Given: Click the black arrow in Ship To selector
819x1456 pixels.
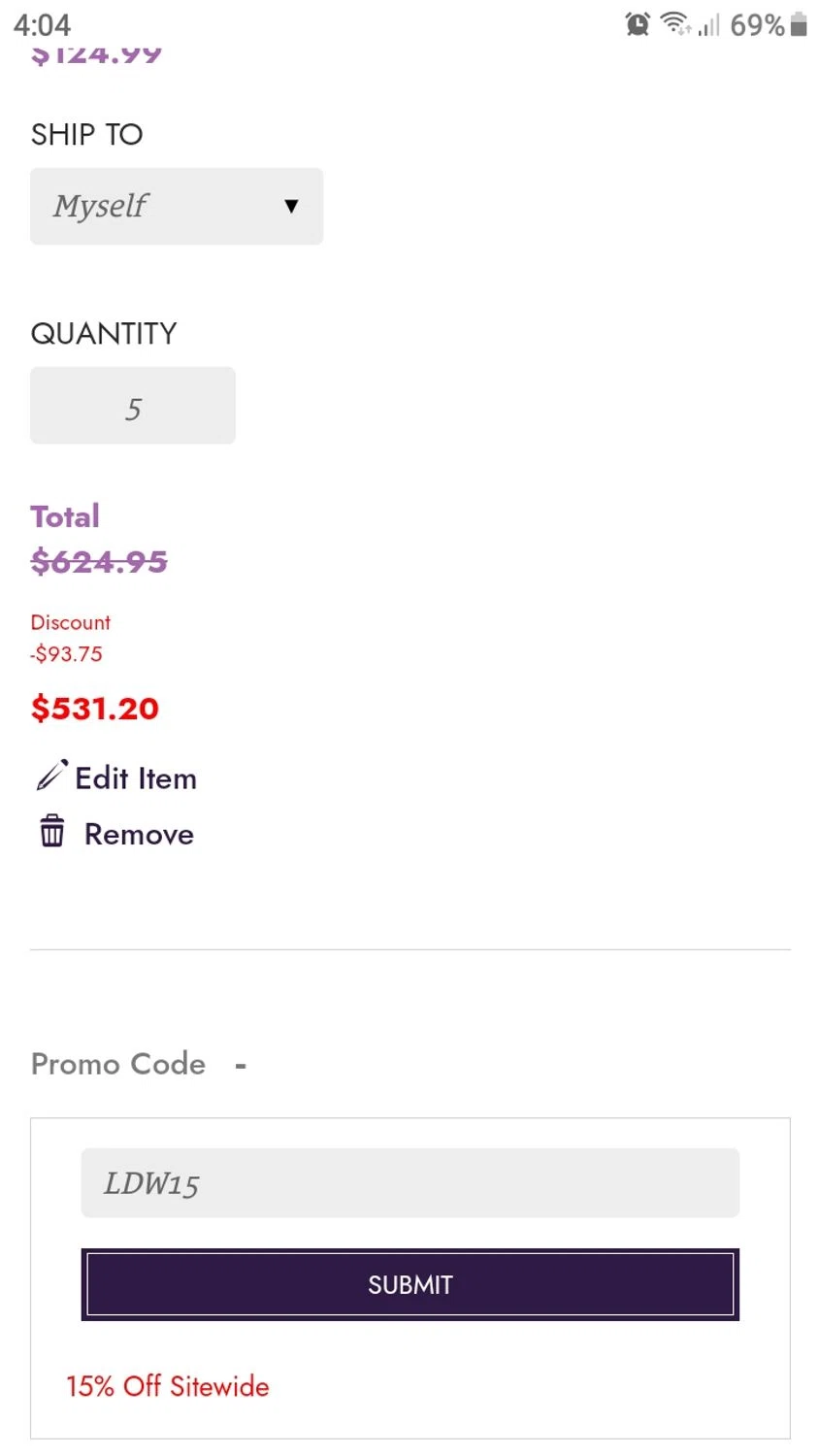Looking at the screenshot, I should pos(291,206).
